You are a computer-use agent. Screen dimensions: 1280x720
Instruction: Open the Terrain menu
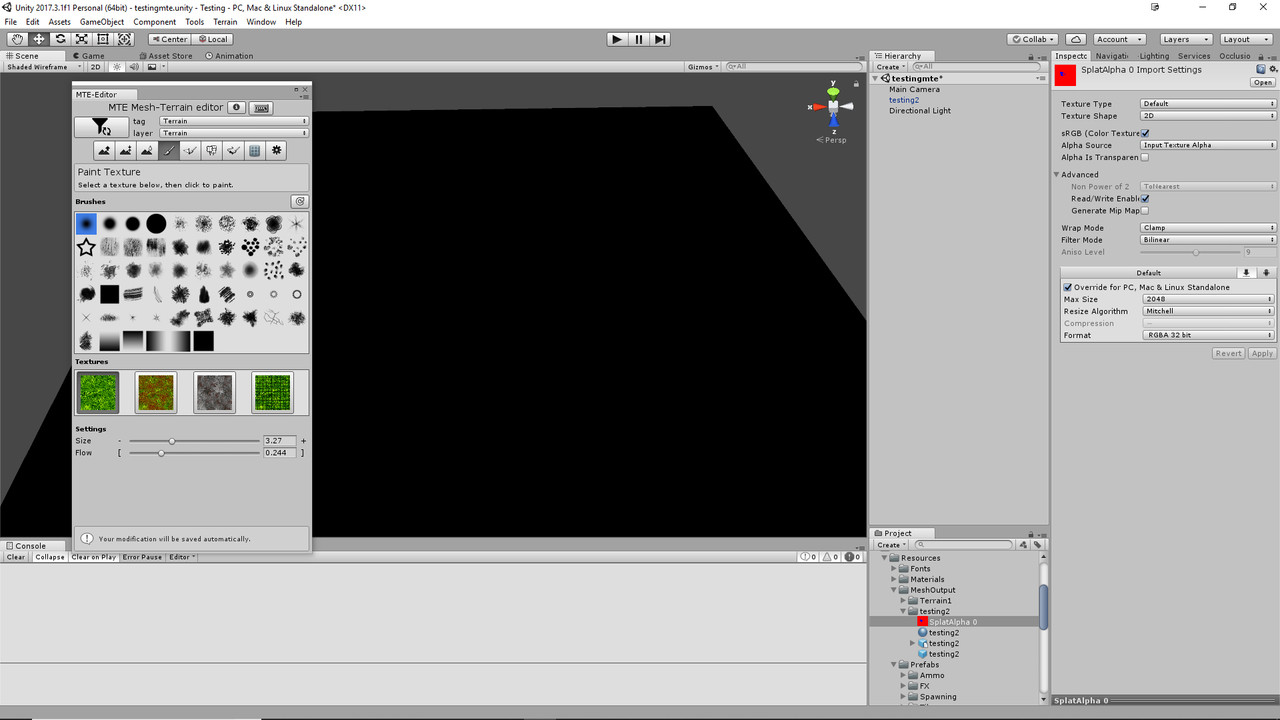click(x=225, y=22)
